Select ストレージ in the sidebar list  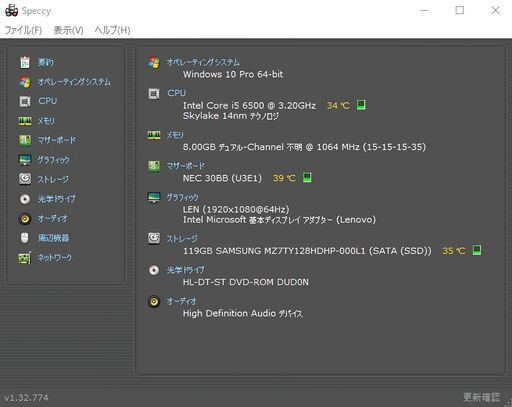[x=53, y=179]
